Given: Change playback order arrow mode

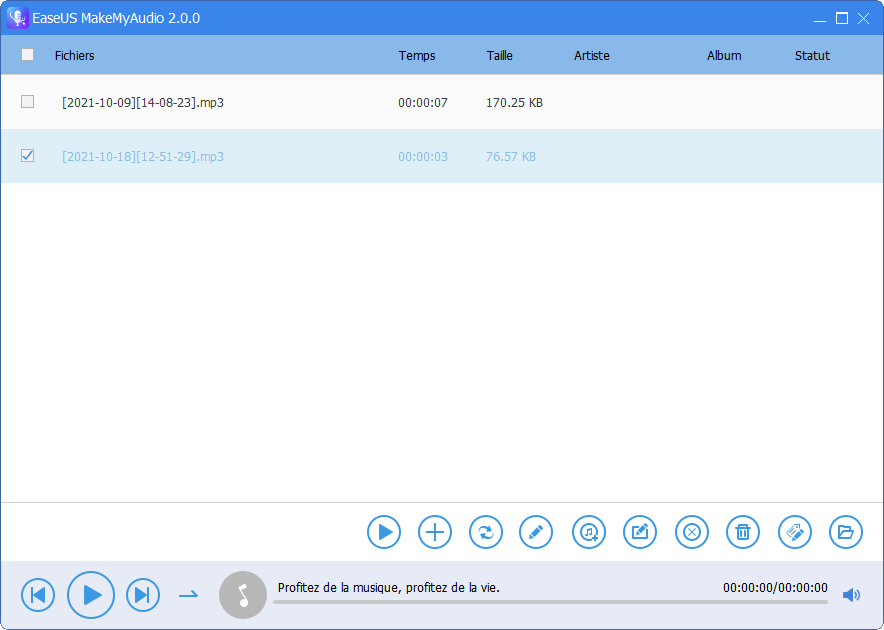Looking at the screenshot, I should point(188,594).
